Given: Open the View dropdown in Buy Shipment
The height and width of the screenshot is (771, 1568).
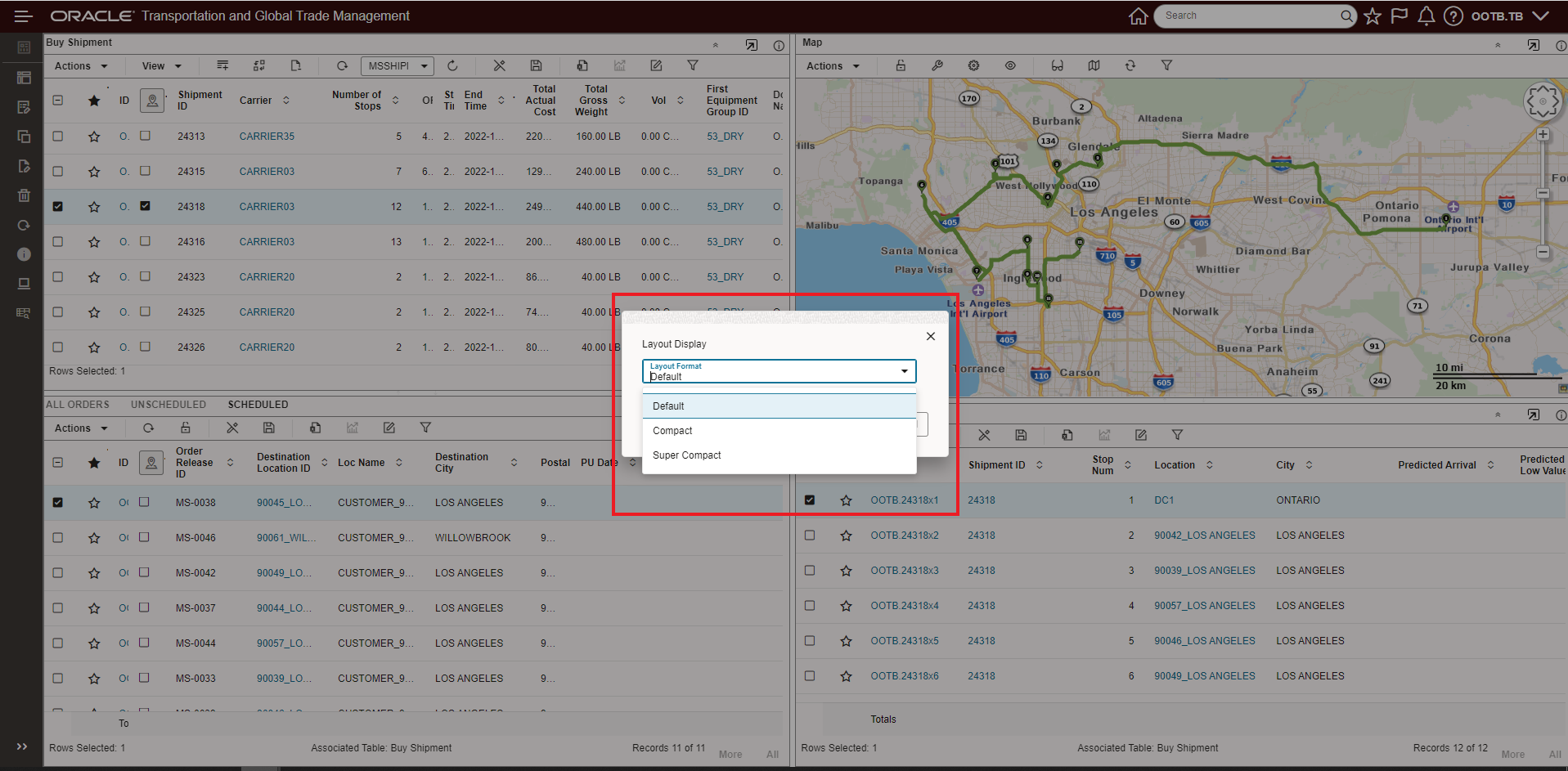Looking at the screenshot, I should 161,66.
